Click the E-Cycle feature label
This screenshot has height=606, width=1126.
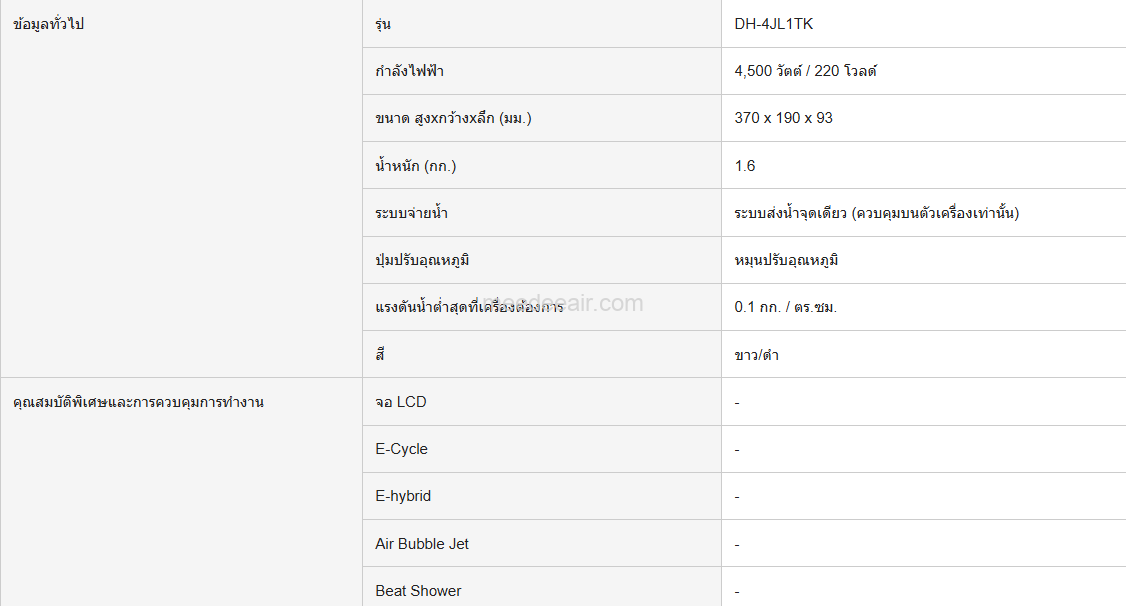(x=402, y=449)
